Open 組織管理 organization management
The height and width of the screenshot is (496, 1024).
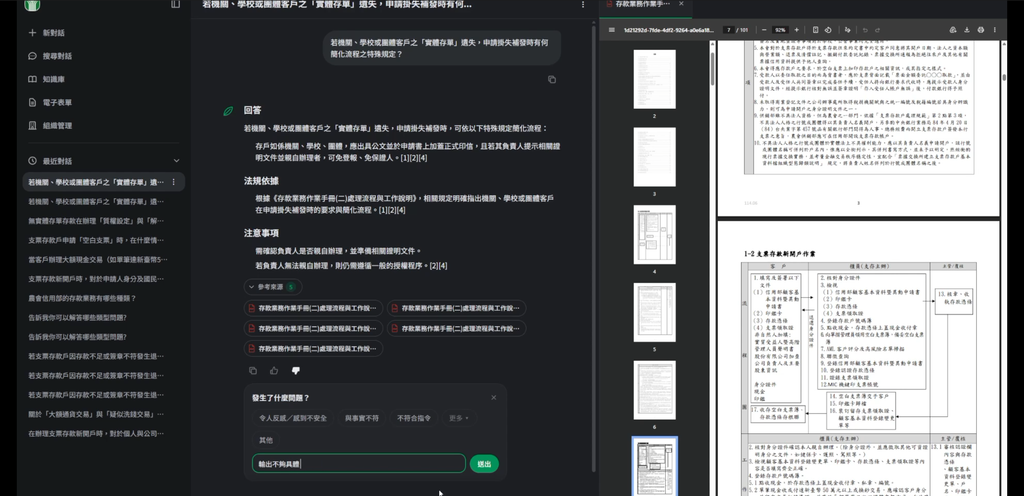[50, 126]
